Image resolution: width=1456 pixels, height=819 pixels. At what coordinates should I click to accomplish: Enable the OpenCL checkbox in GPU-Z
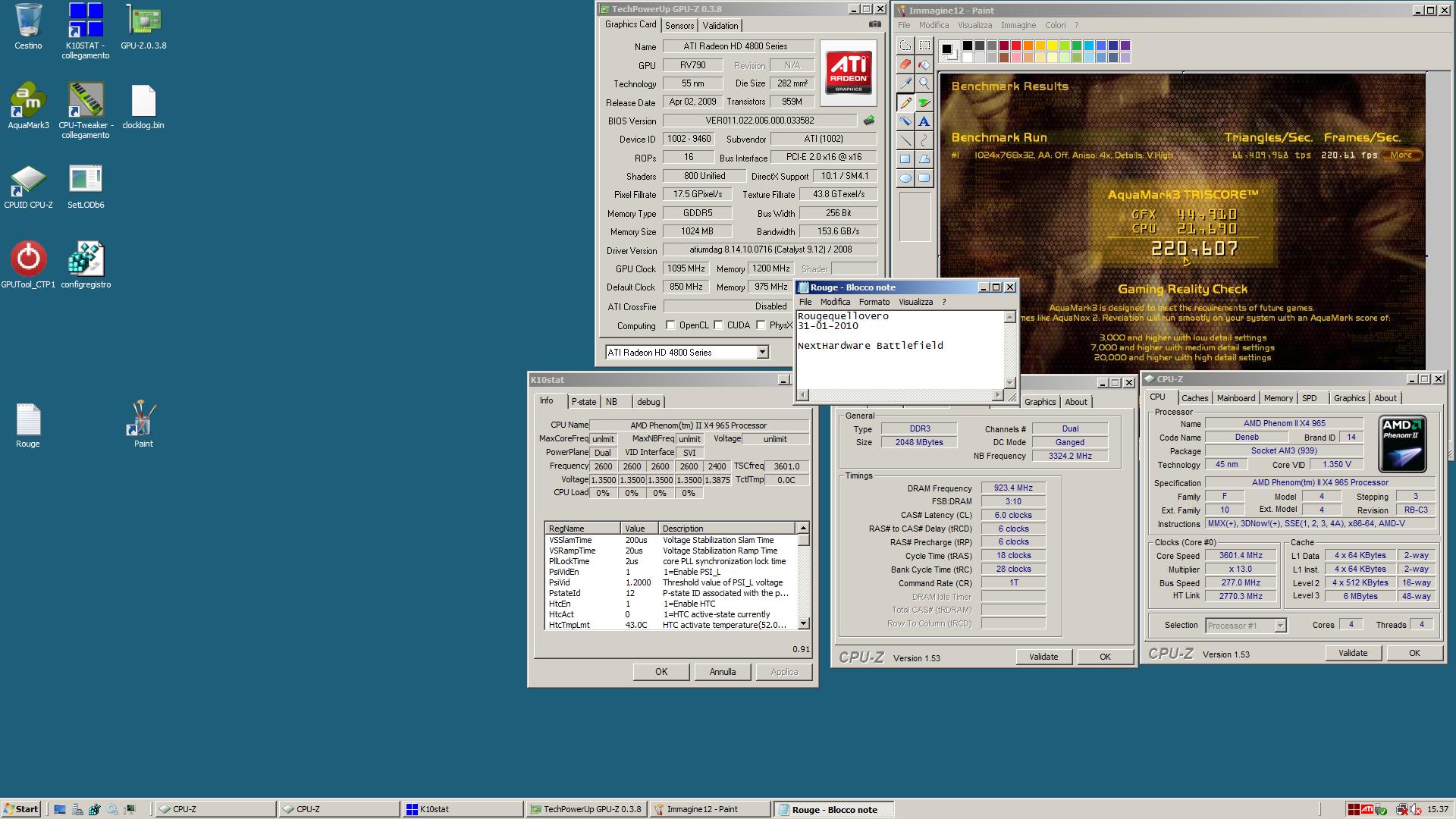(670, 325)
